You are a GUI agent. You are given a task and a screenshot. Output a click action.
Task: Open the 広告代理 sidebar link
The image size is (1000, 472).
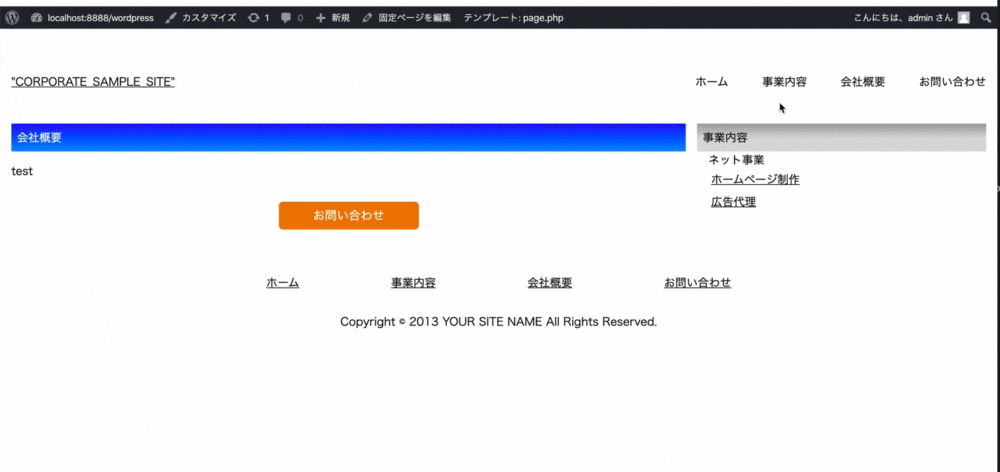click(x=733, y=202)
